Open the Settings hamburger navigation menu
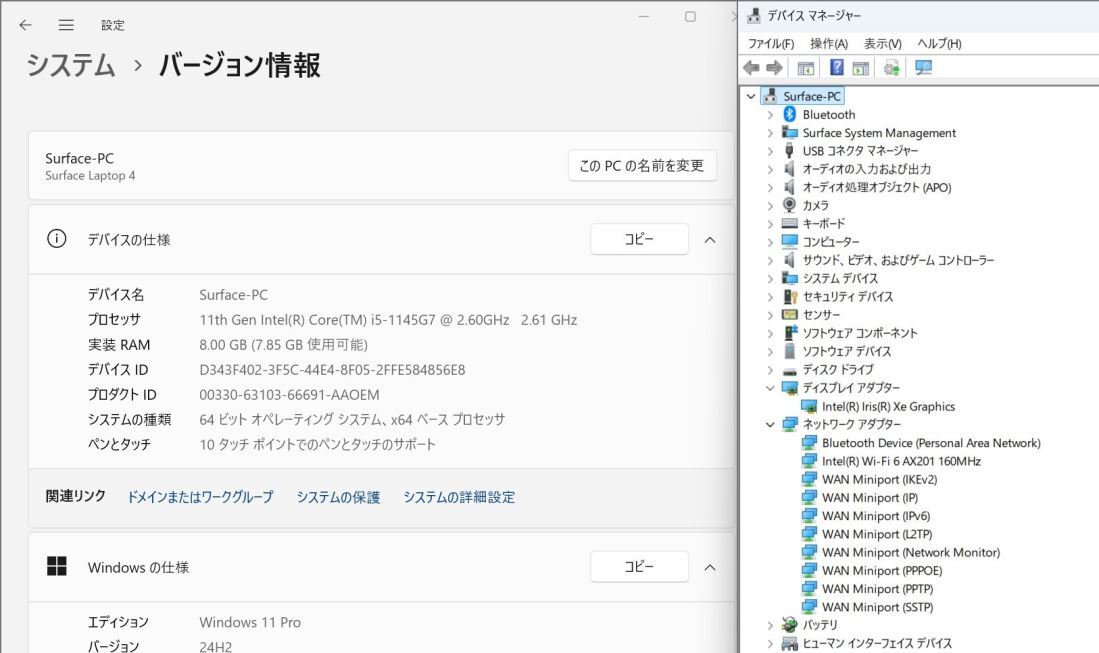1099x653 pixels. (x=66, y=25)
